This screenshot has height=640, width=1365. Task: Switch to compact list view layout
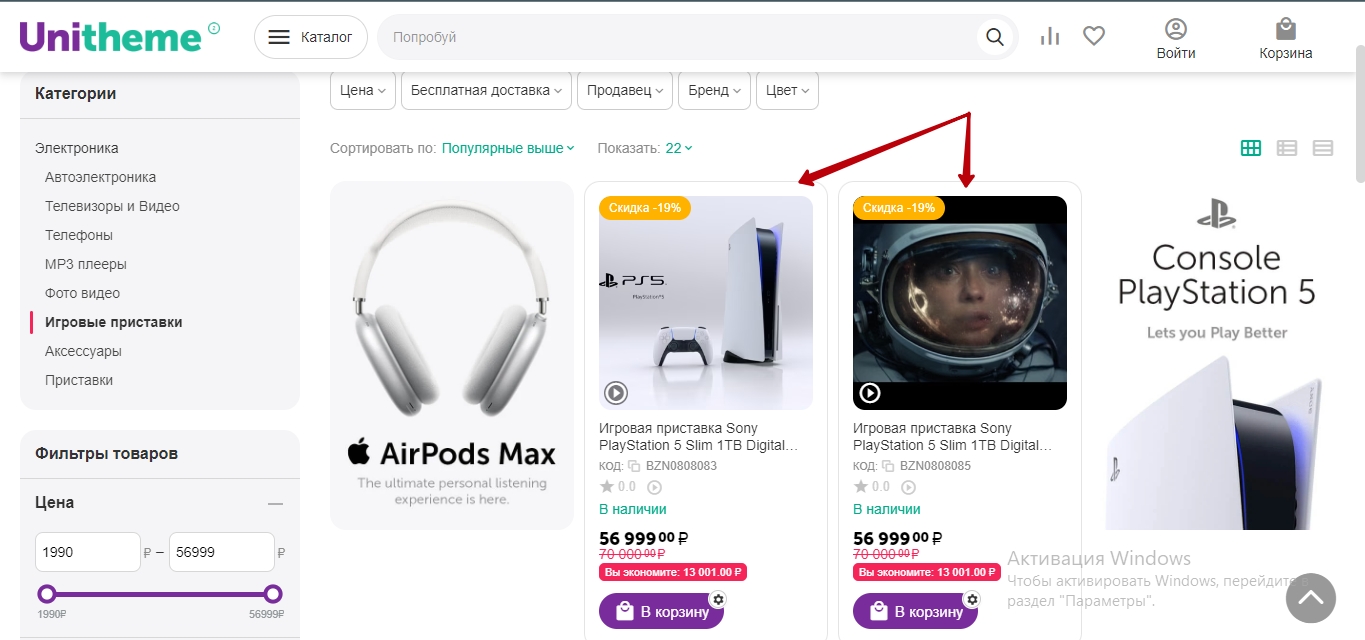[1323, 148]
